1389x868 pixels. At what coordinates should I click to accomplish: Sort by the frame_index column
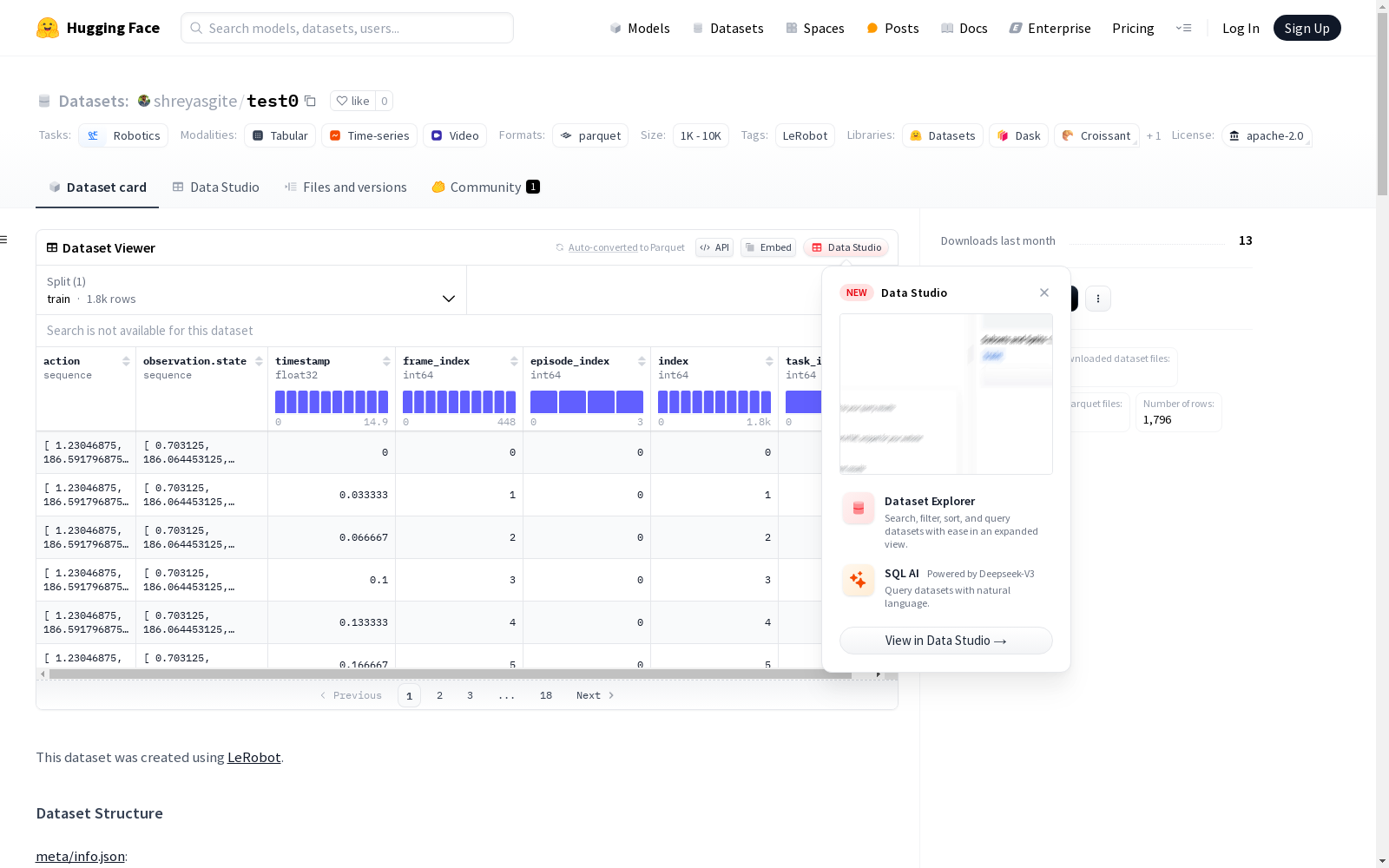515,361
